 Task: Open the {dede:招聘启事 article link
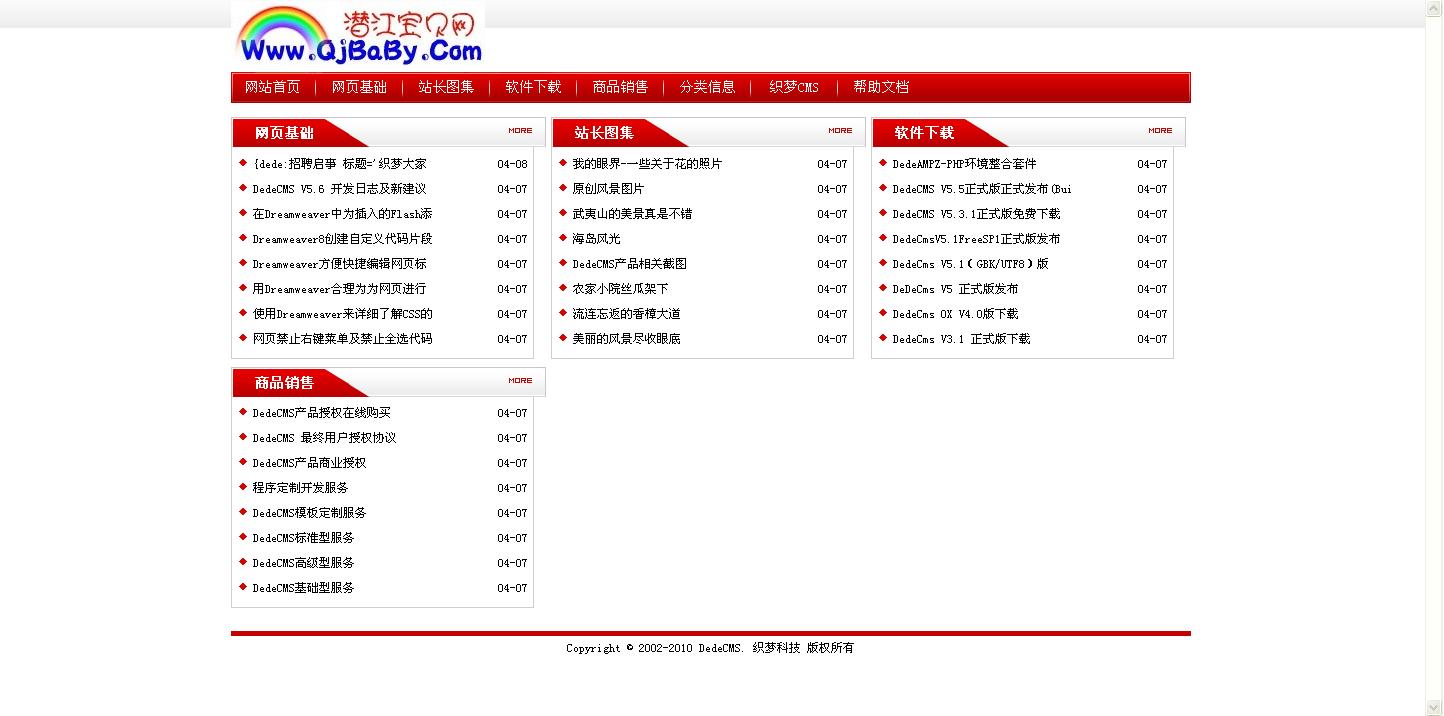pyautogui.click(x=339, y=164)
